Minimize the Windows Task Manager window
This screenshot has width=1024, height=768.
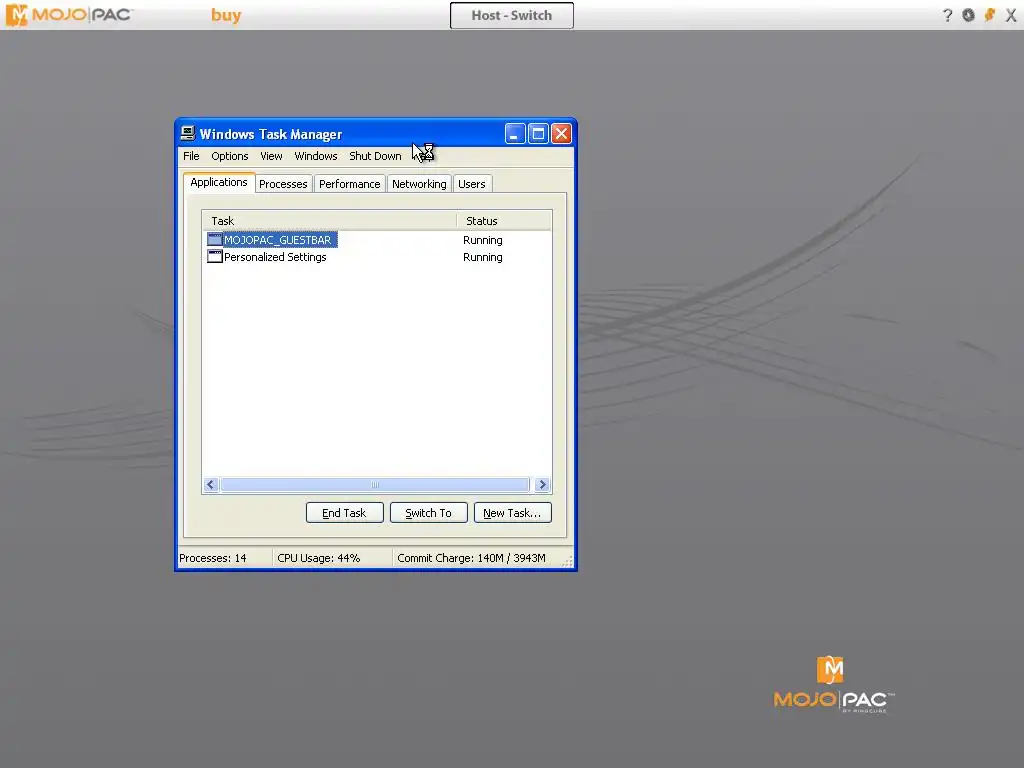click(515, 134)
